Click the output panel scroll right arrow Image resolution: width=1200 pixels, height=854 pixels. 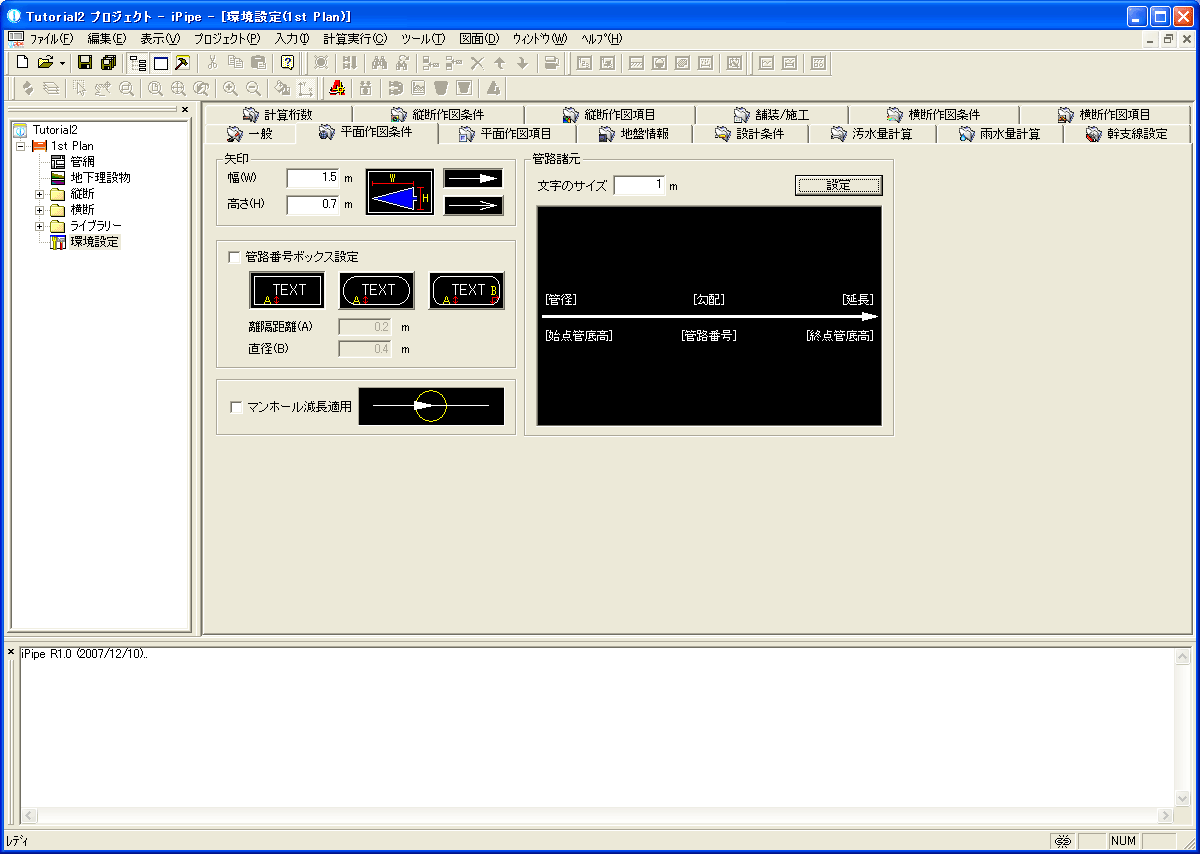click(x=1166, y=815)
